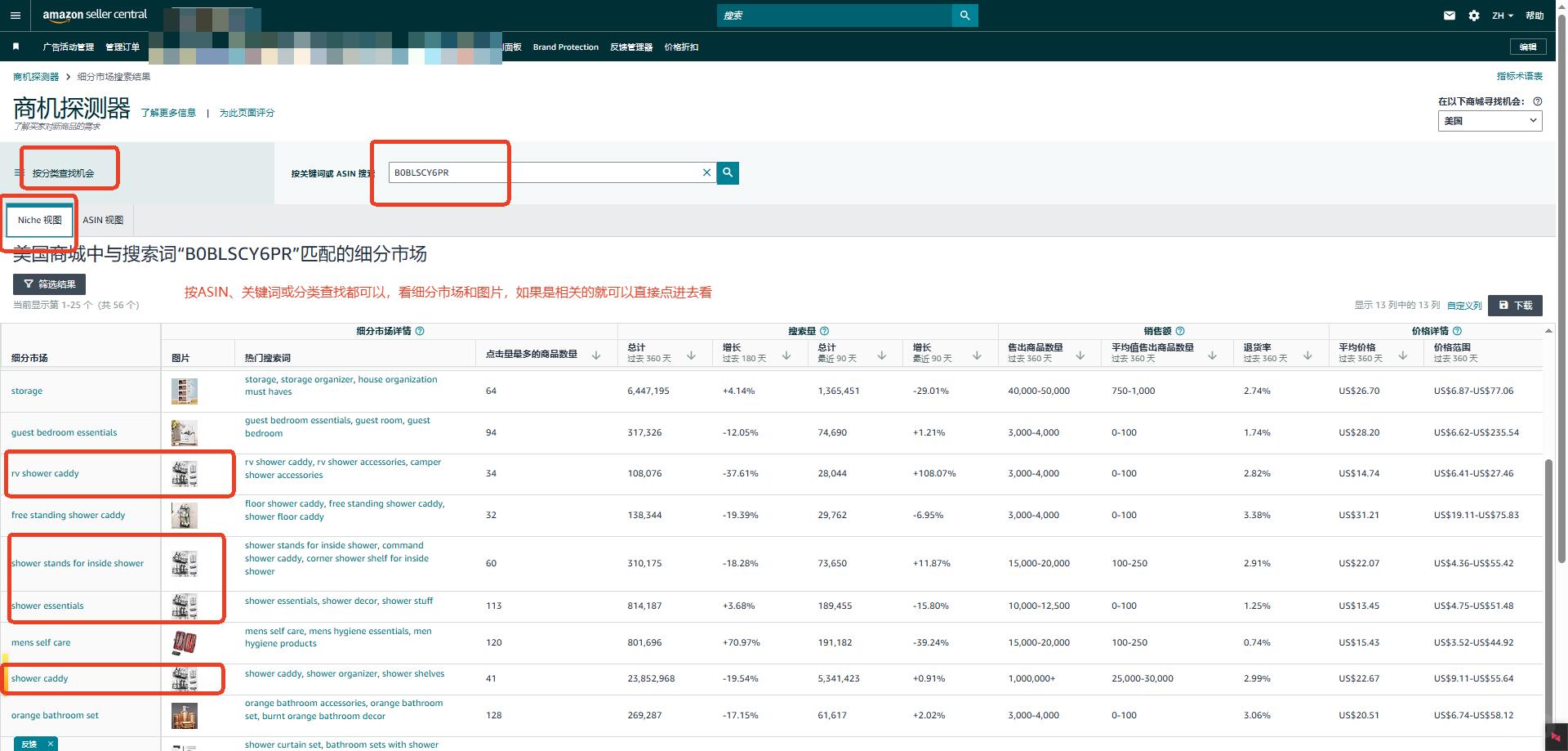Viewport: 1568px width, 751px height.
Task: Open the hamburger main menu
Action: [x=15, y=16]
